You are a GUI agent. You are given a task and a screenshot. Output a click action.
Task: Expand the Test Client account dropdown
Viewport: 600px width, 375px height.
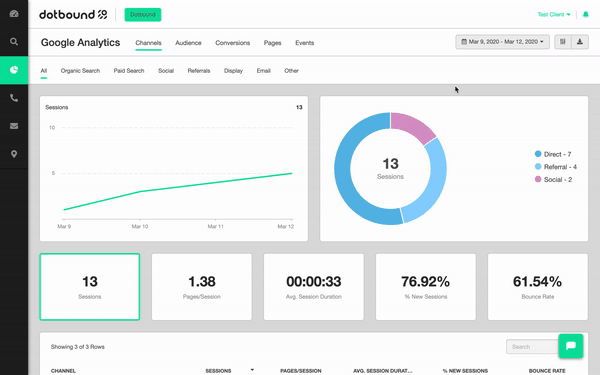[554, 15]
